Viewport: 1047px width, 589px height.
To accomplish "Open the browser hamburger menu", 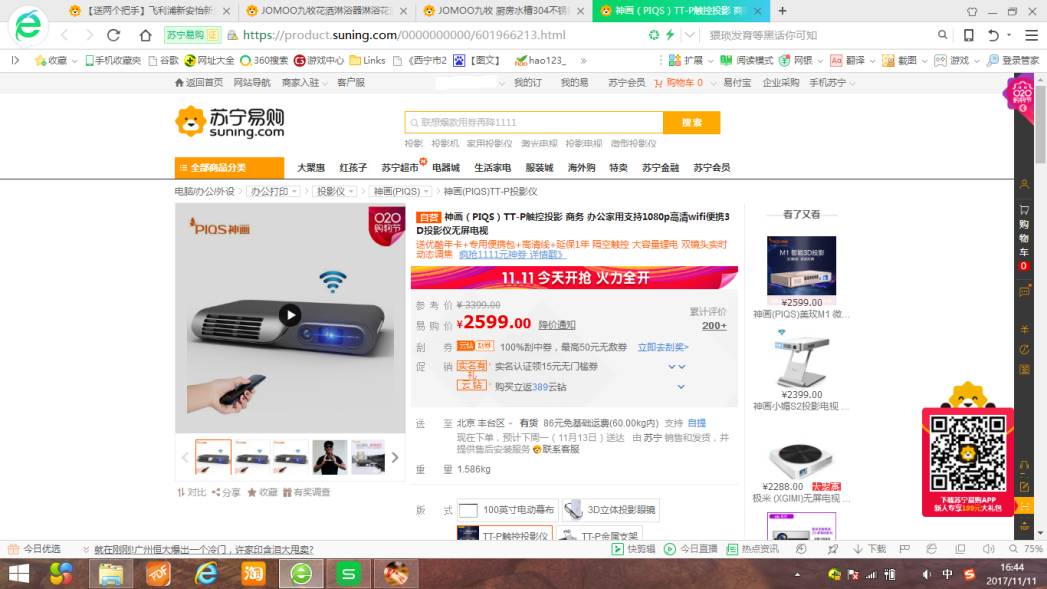I will [x=1032, y=35].
